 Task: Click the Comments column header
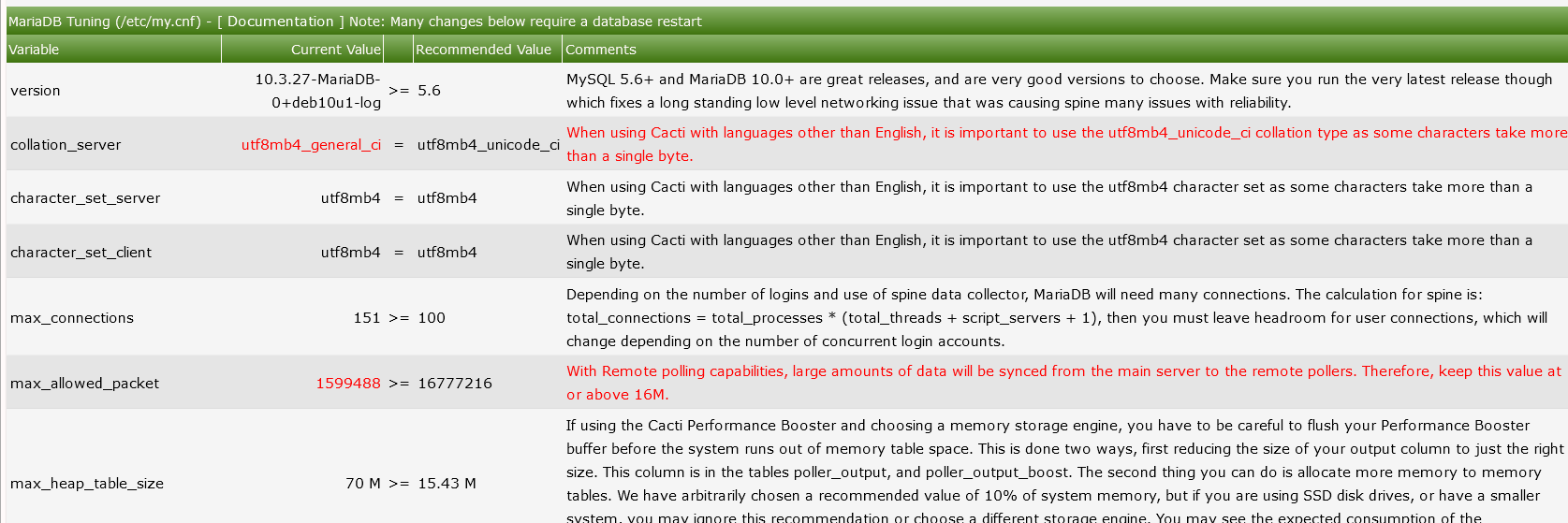pos(600,50)
